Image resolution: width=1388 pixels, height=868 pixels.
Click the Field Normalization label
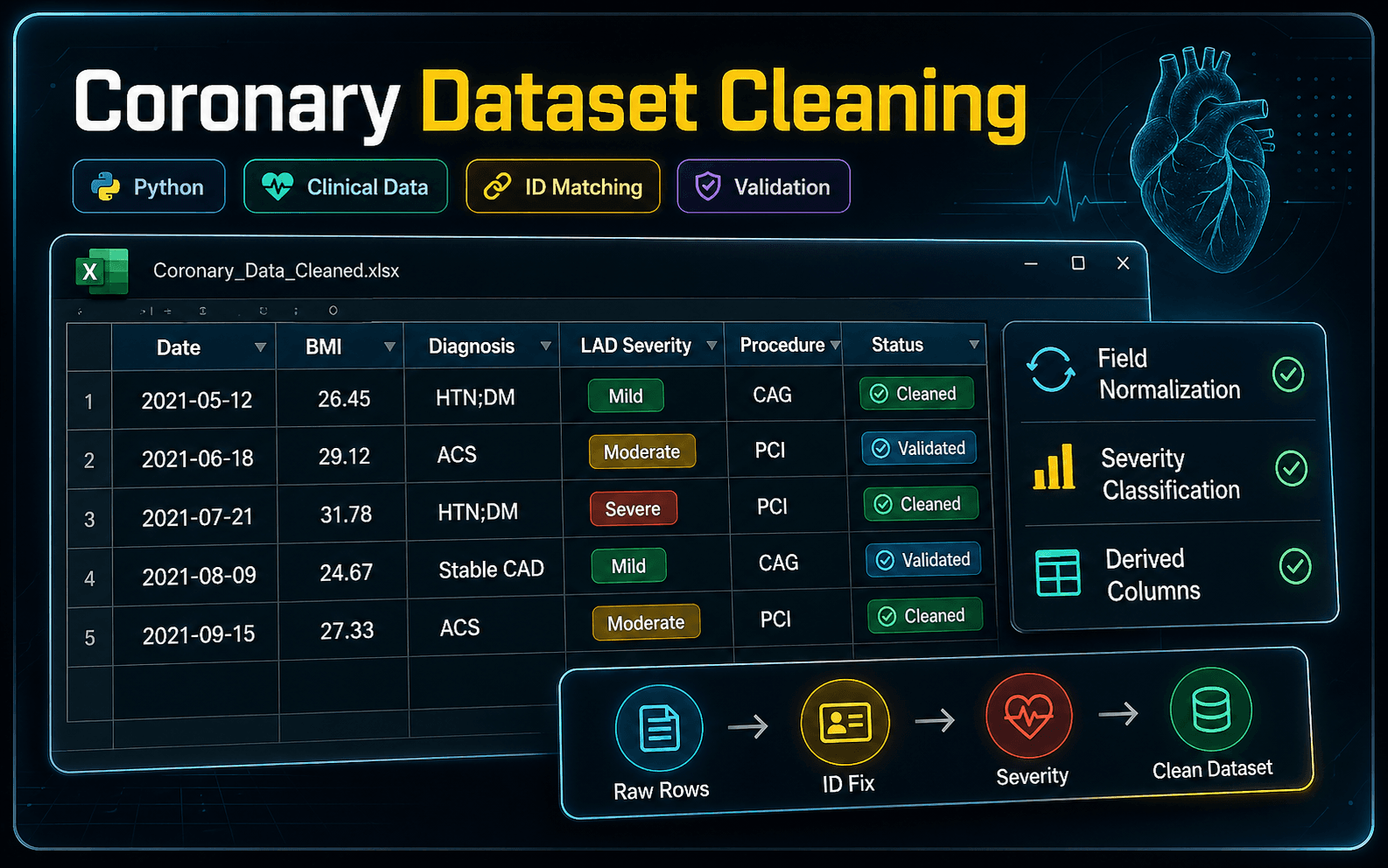click(x=1169, y=374)
